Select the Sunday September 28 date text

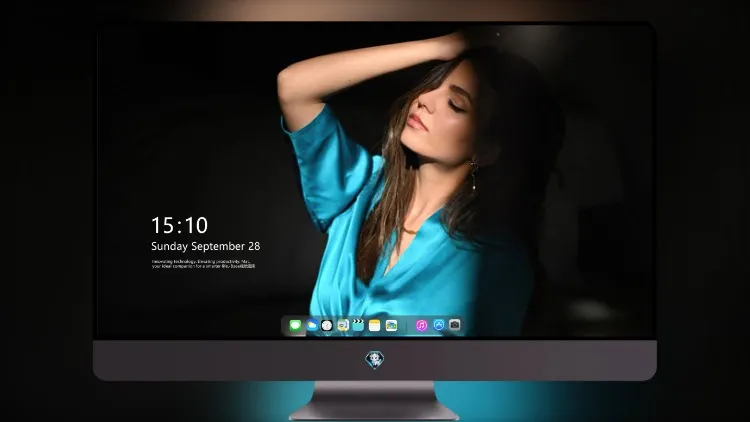(206, 246)
